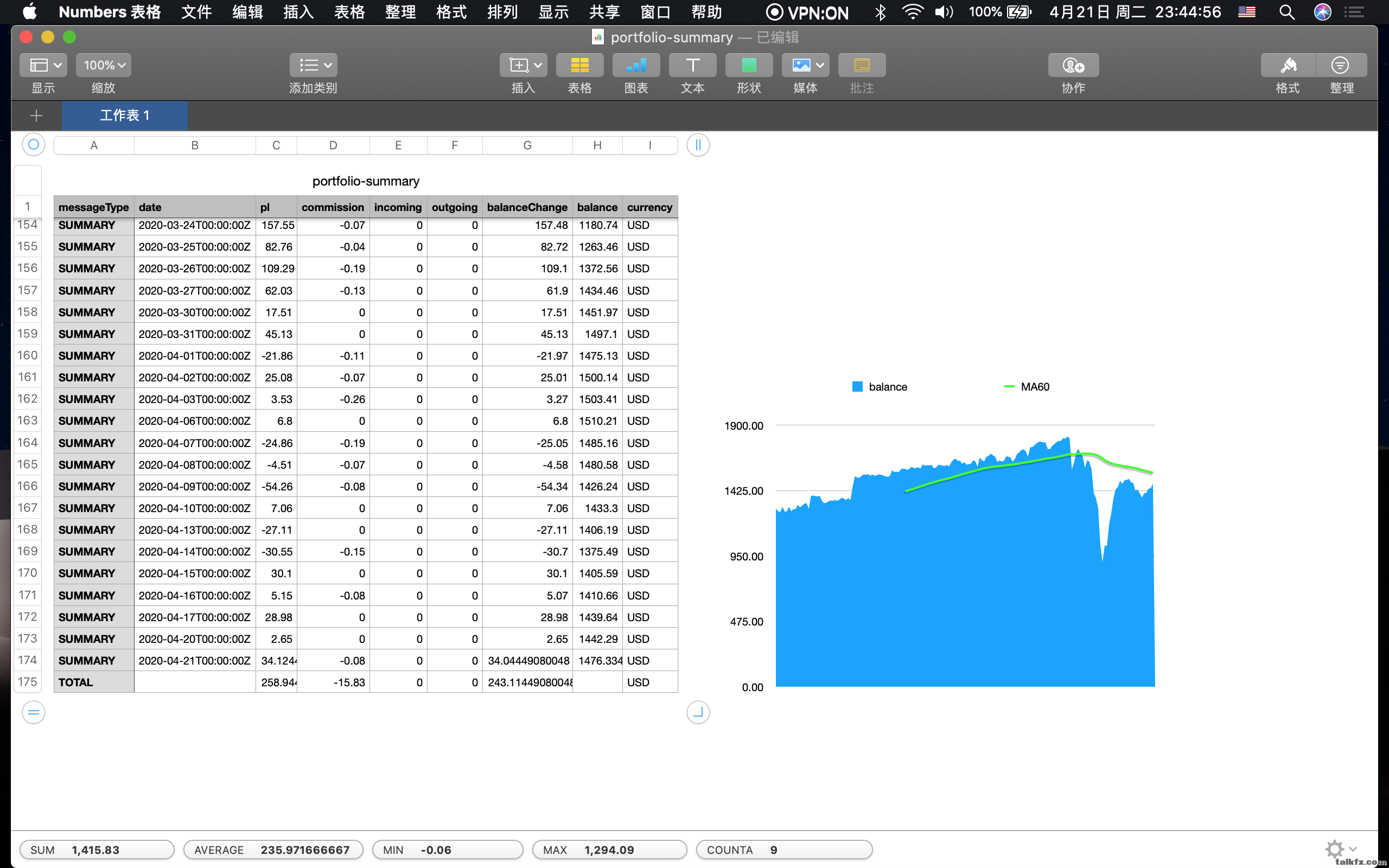
Task: Open the 共享 menu
Action: click(x=604, y=12)
